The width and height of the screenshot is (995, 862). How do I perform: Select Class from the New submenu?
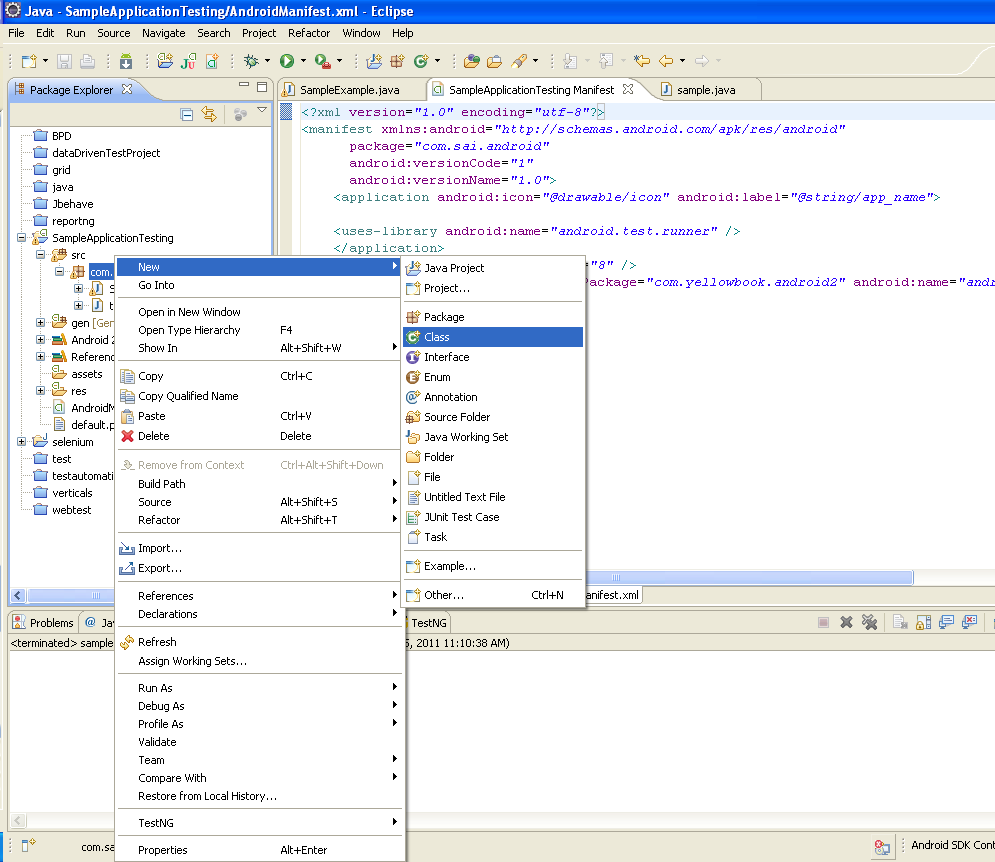[x=440, y=337]
